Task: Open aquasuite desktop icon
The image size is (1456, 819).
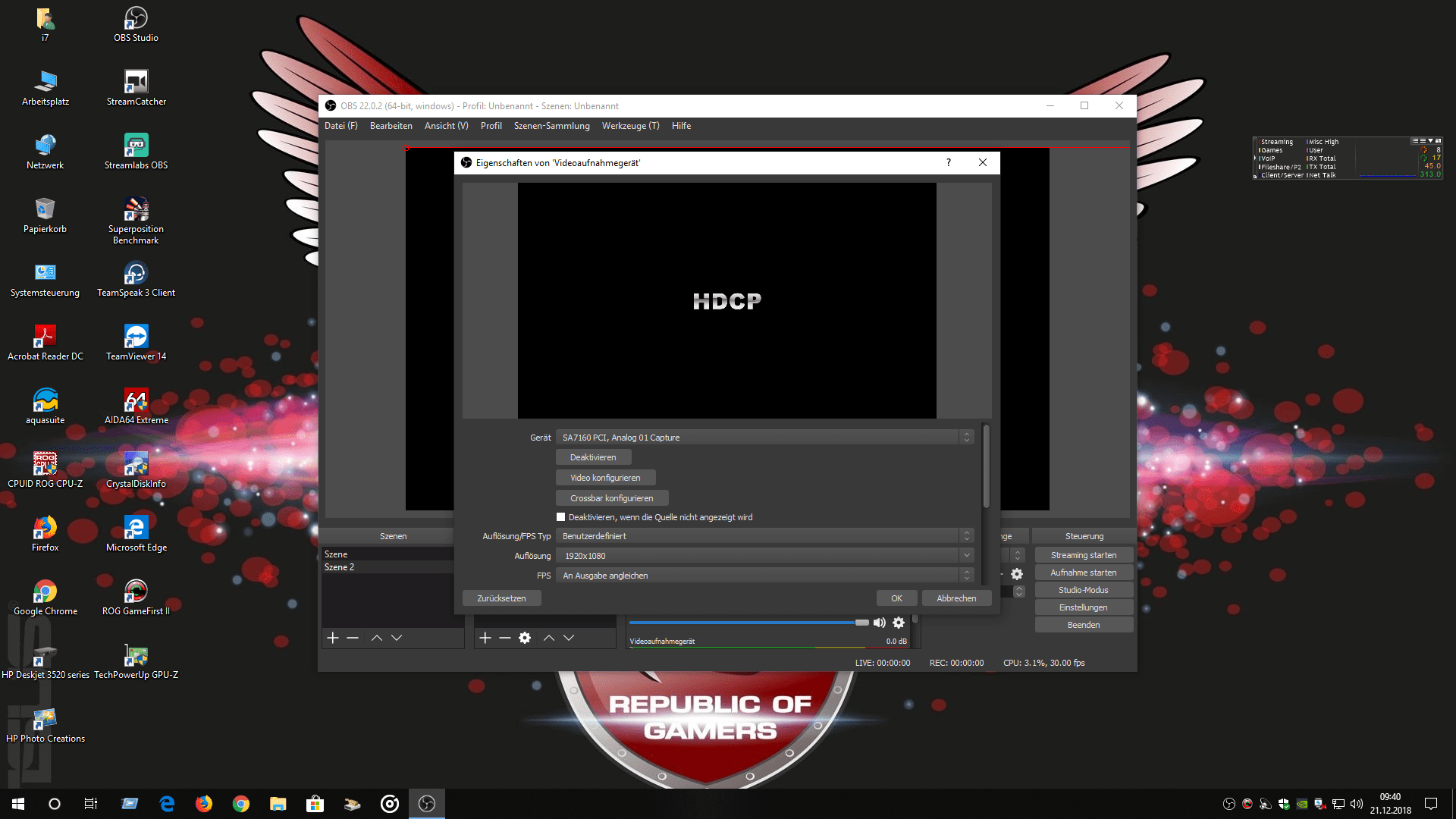Action: [45, 406]
